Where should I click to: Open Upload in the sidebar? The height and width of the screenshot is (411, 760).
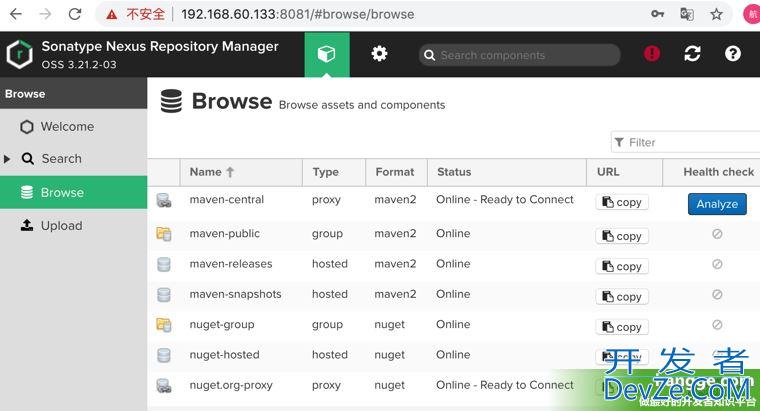pyautogui.click(x=74, y=225)
